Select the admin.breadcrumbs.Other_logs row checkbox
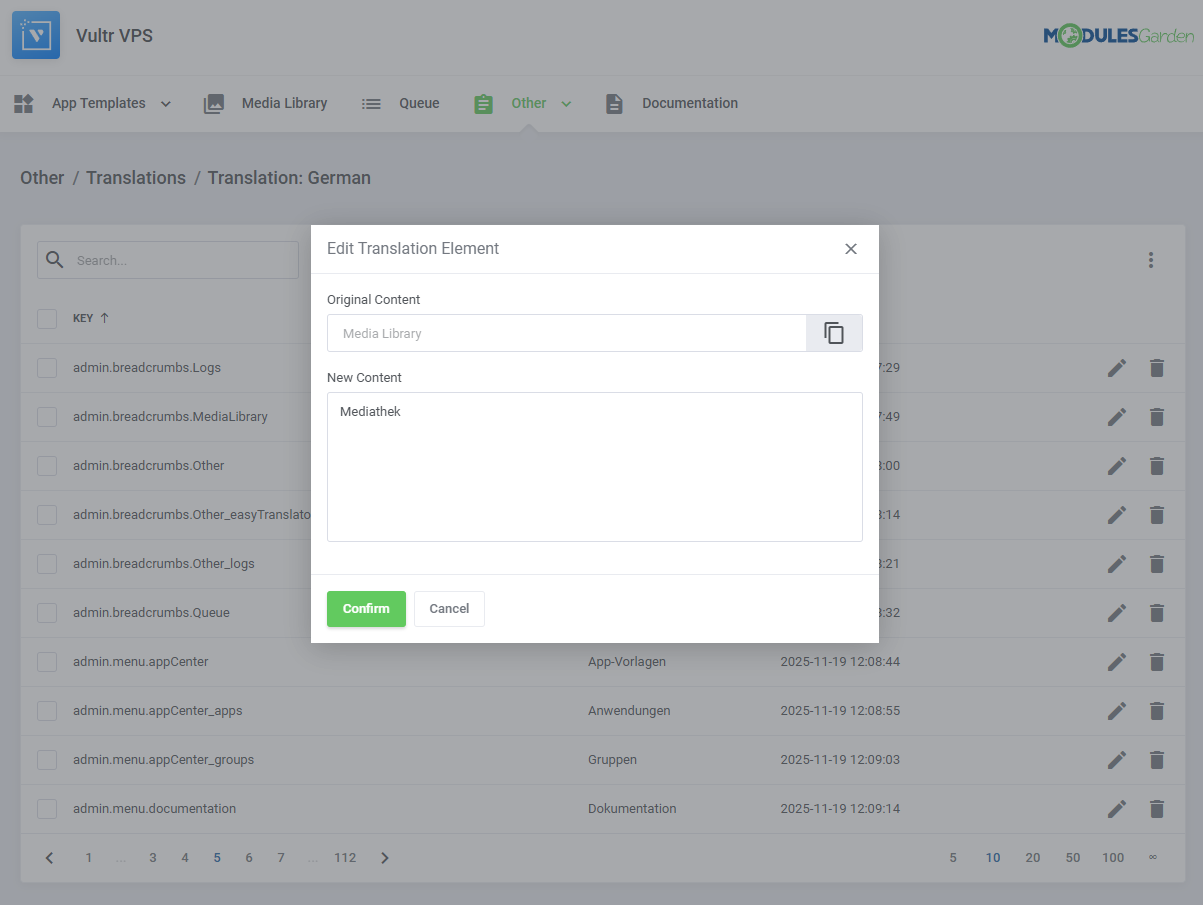 (47, 563)
